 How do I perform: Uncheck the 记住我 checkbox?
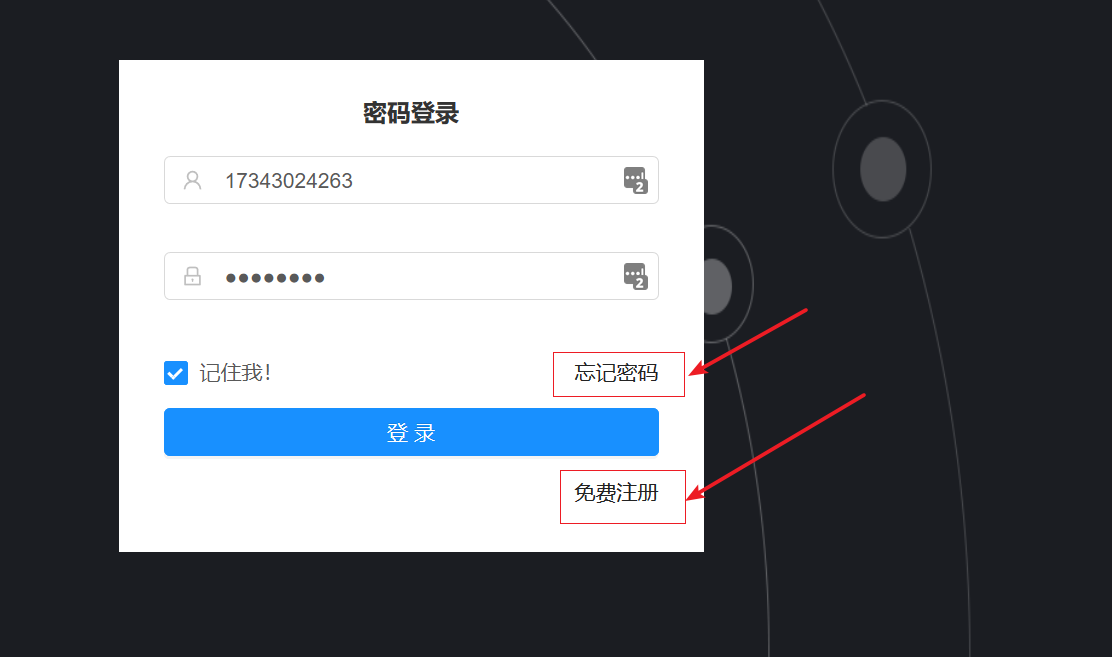(176, 373)
